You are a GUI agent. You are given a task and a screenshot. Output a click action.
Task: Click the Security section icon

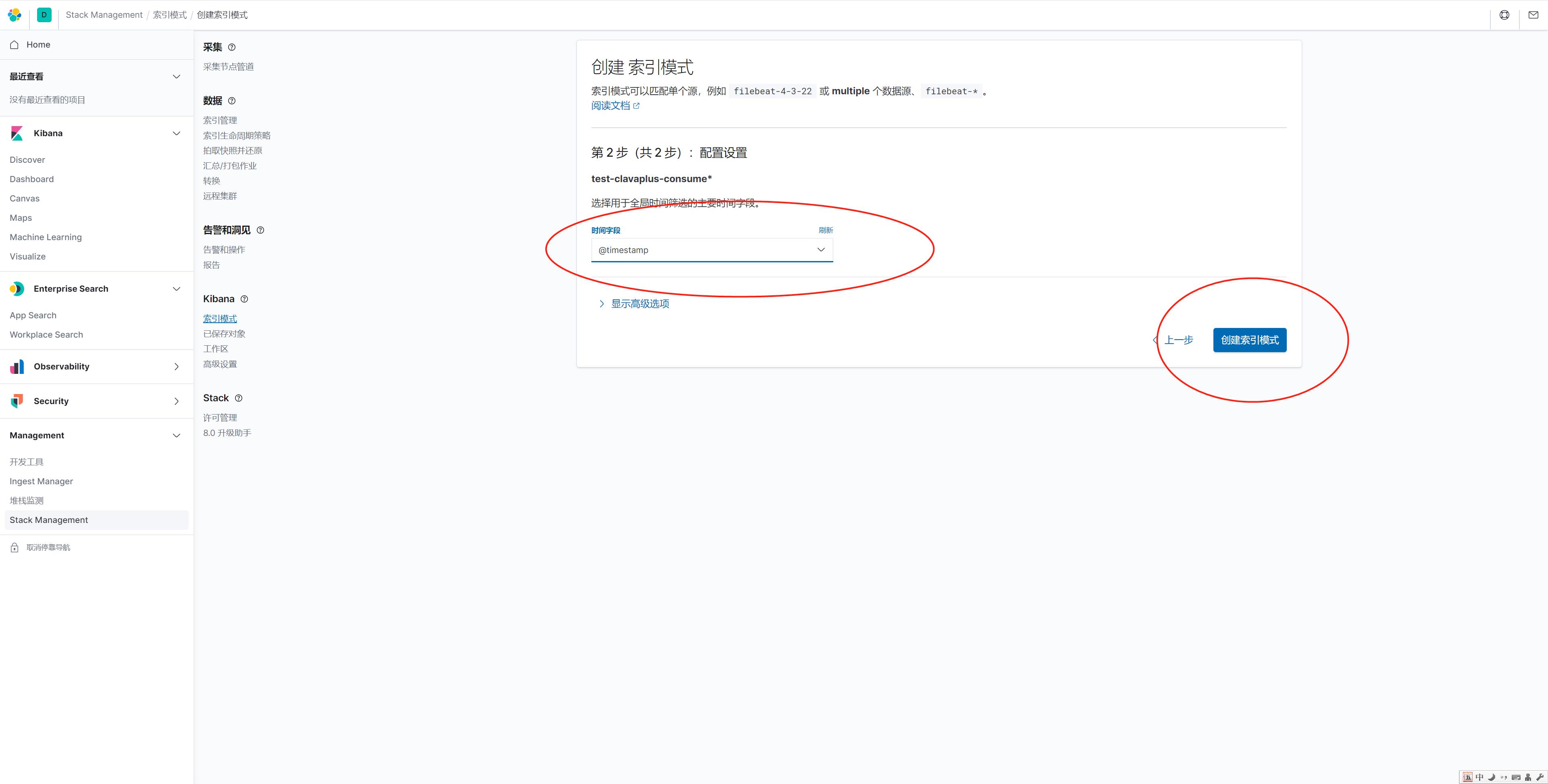pyautogui.click(x=17, y=401)
